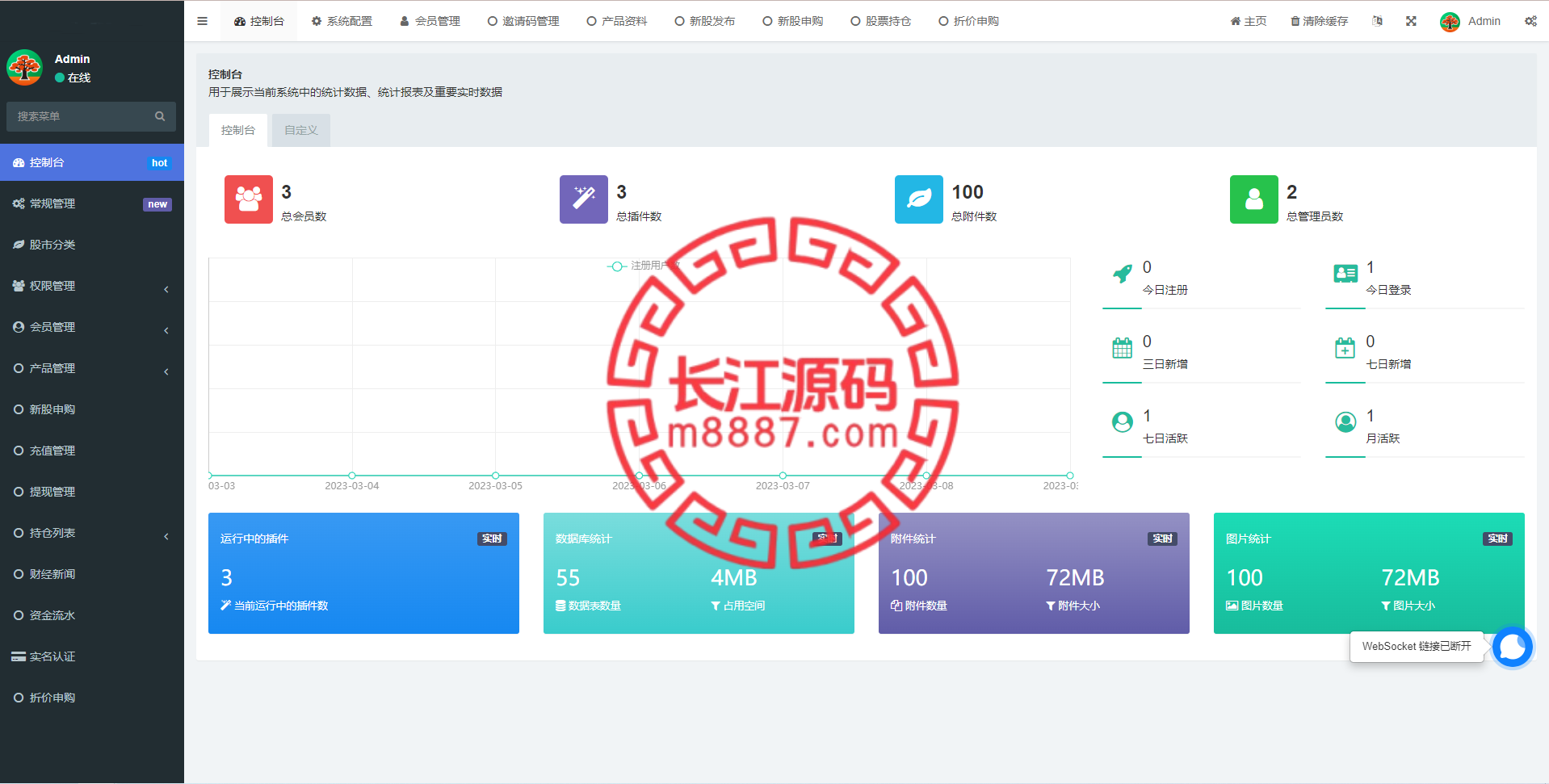Click the calendar-plus icon for 七日新增

[x=1345, y=348]
